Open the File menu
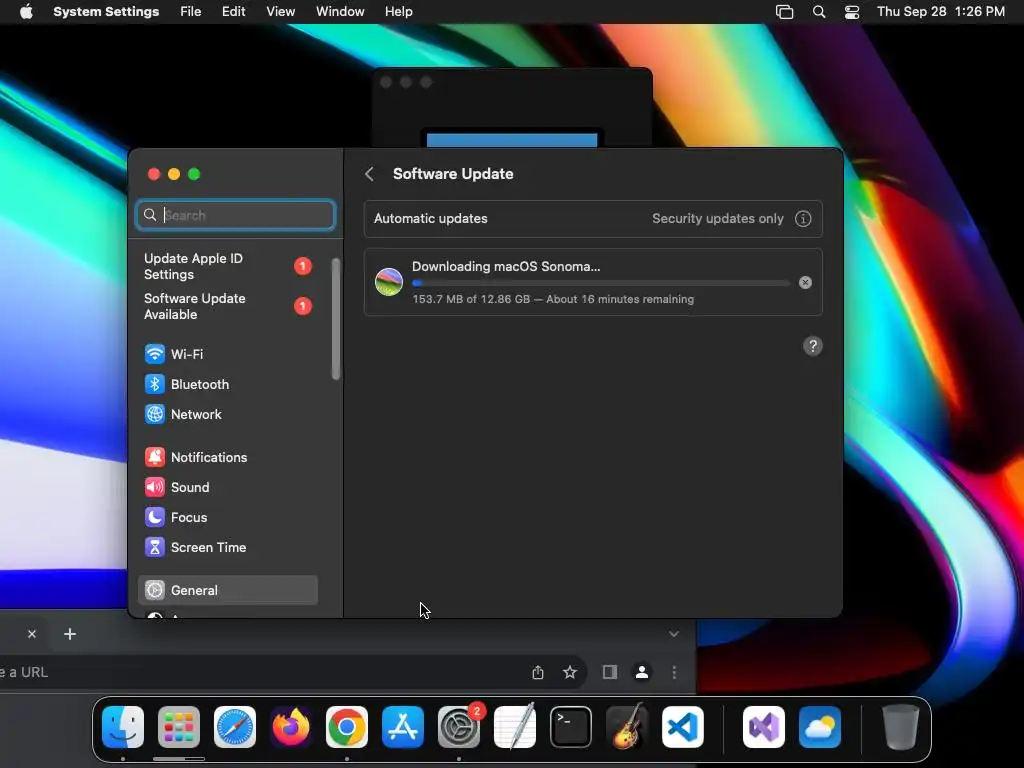 coord(191,12)
